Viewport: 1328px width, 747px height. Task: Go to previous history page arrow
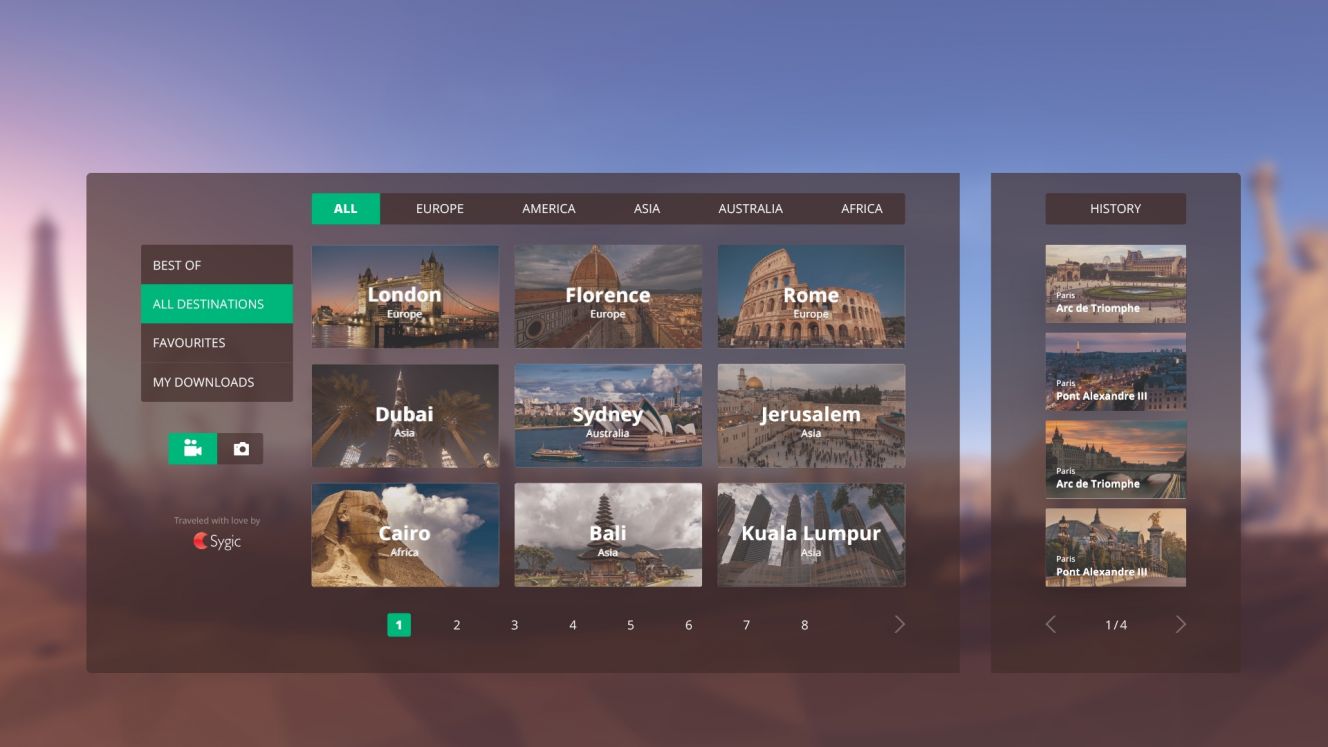point(1051,625)
